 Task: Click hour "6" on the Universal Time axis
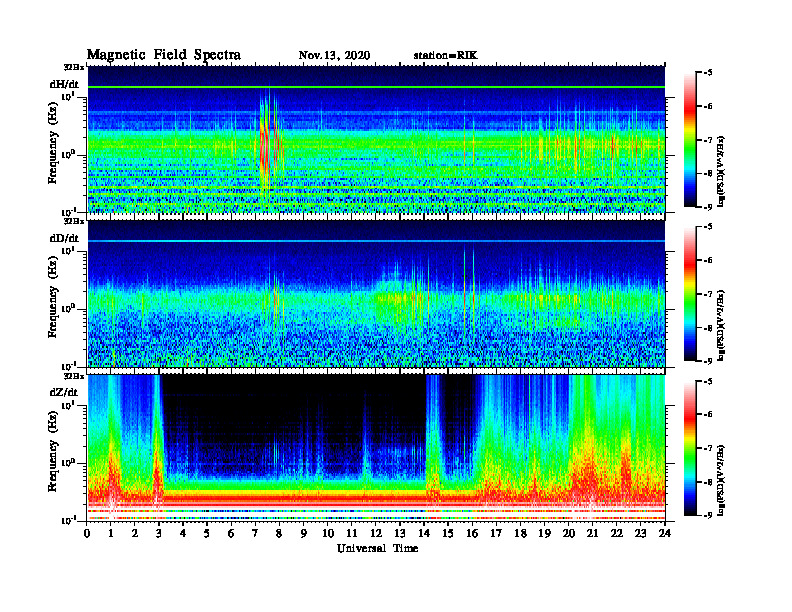tap(231, 533)
